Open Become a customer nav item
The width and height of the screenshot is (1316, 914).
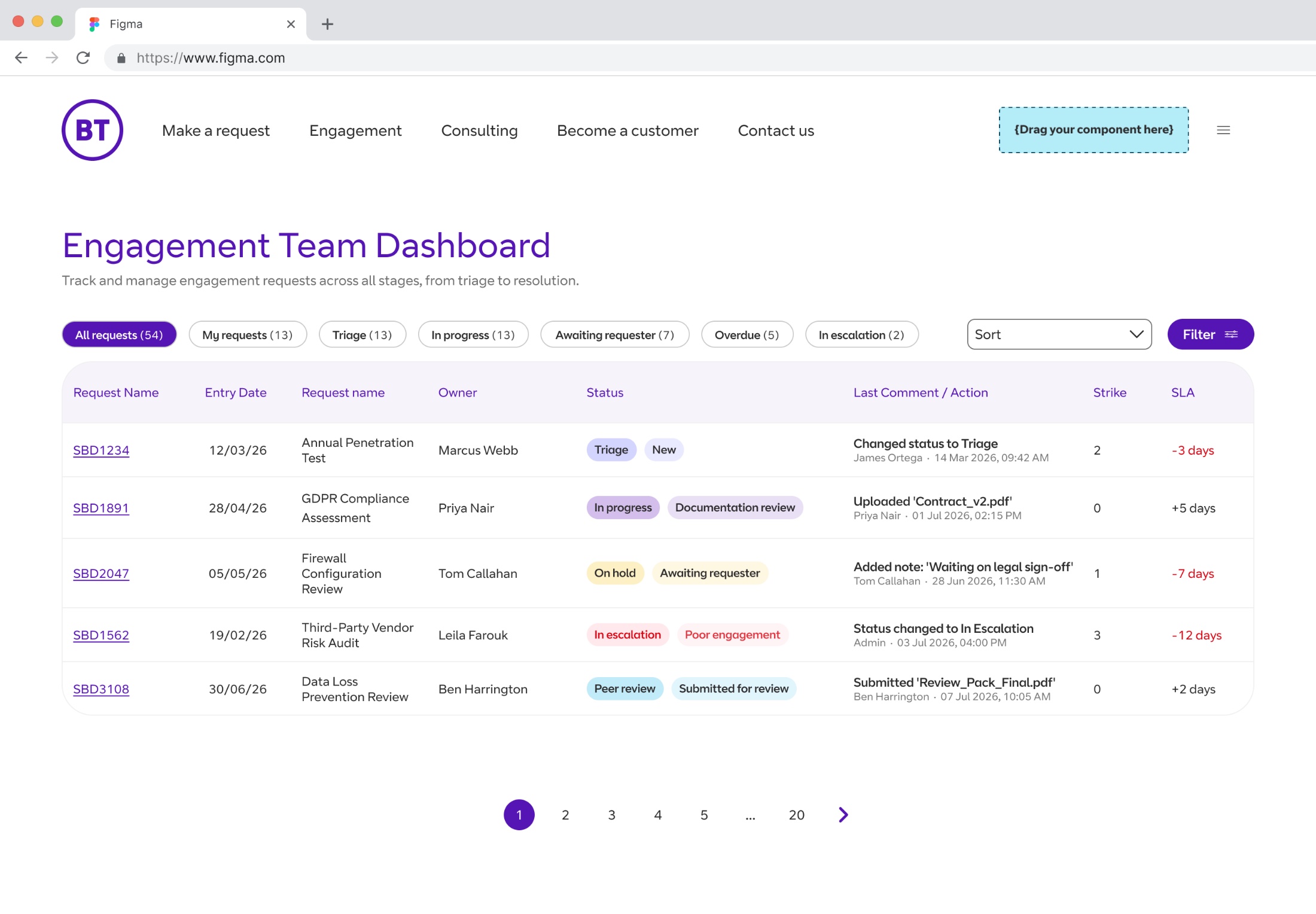[627, 130]
